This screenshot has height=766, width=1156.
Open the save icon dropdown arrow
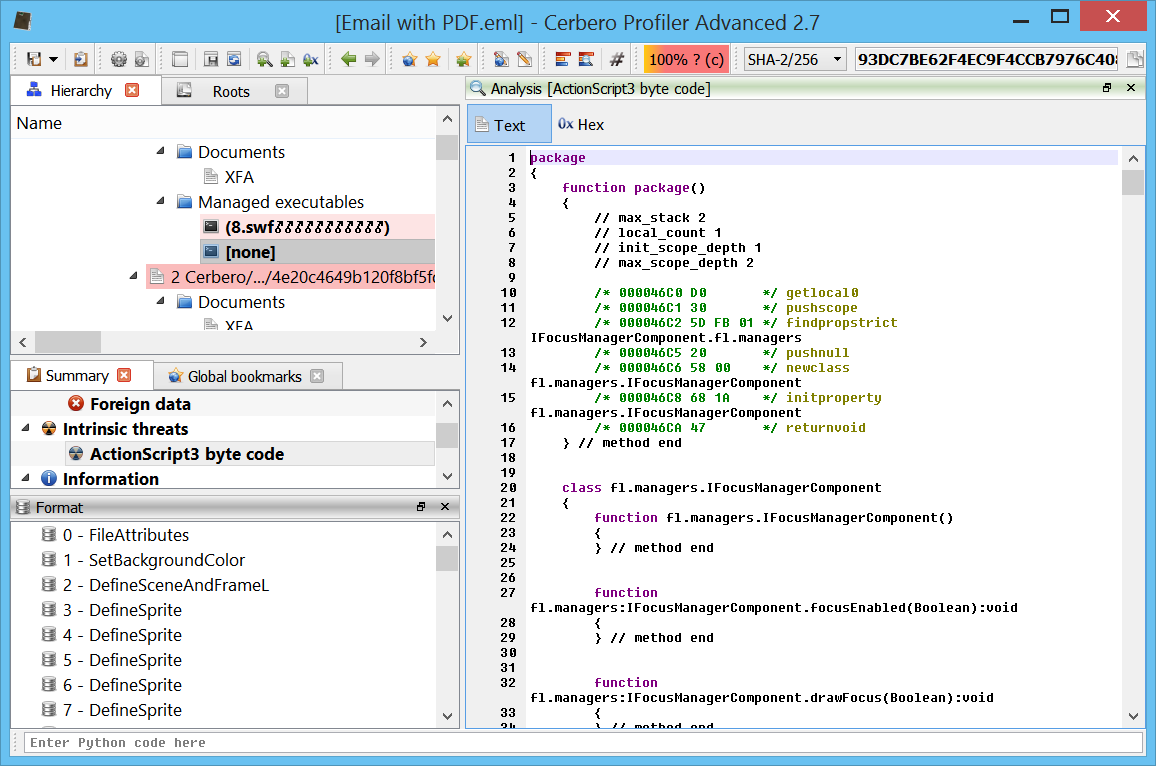pos(53,60)
